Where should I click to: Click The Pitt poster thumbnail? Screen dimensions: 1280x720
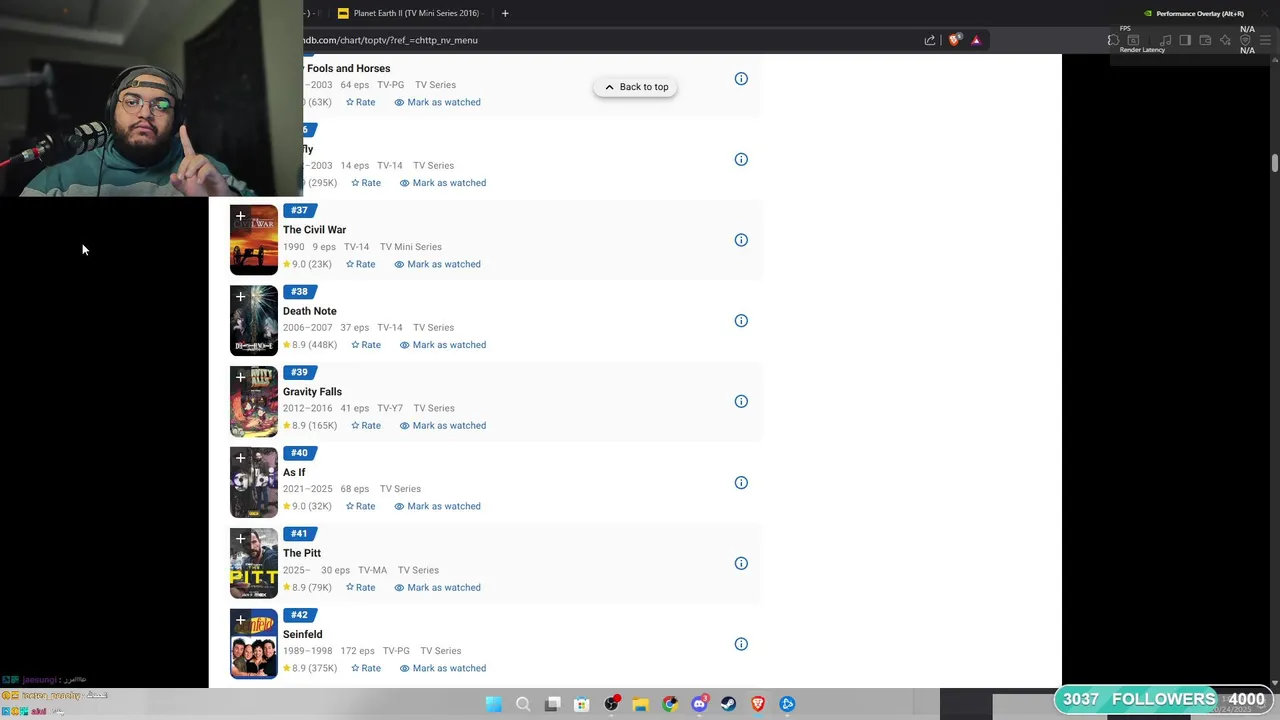254,563
